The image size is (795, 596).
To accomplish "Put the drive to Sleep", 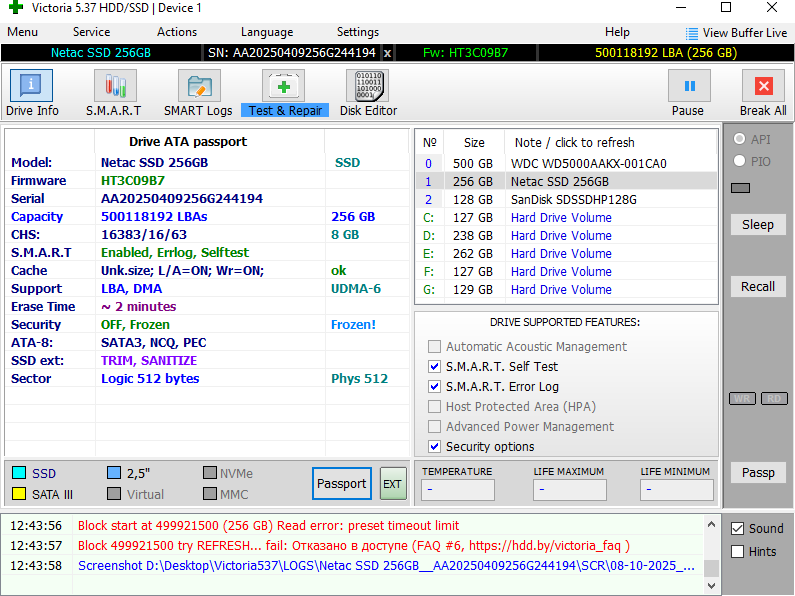I will 758,225.
